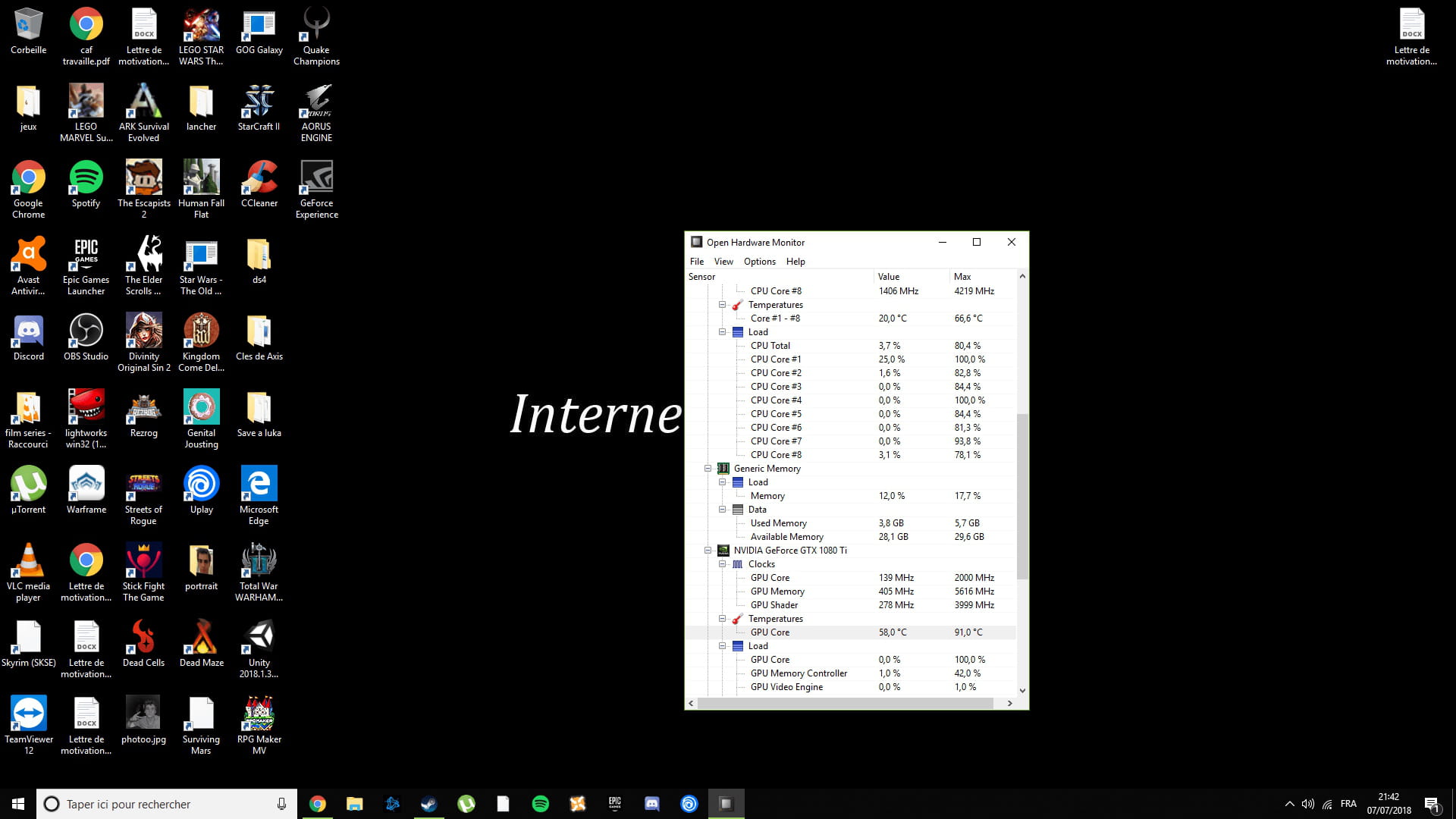Open TeamViewer 12 desktop shortcut
This screenshot has height=819, width=1456.
pyautogui.click(x=28, y=725)
